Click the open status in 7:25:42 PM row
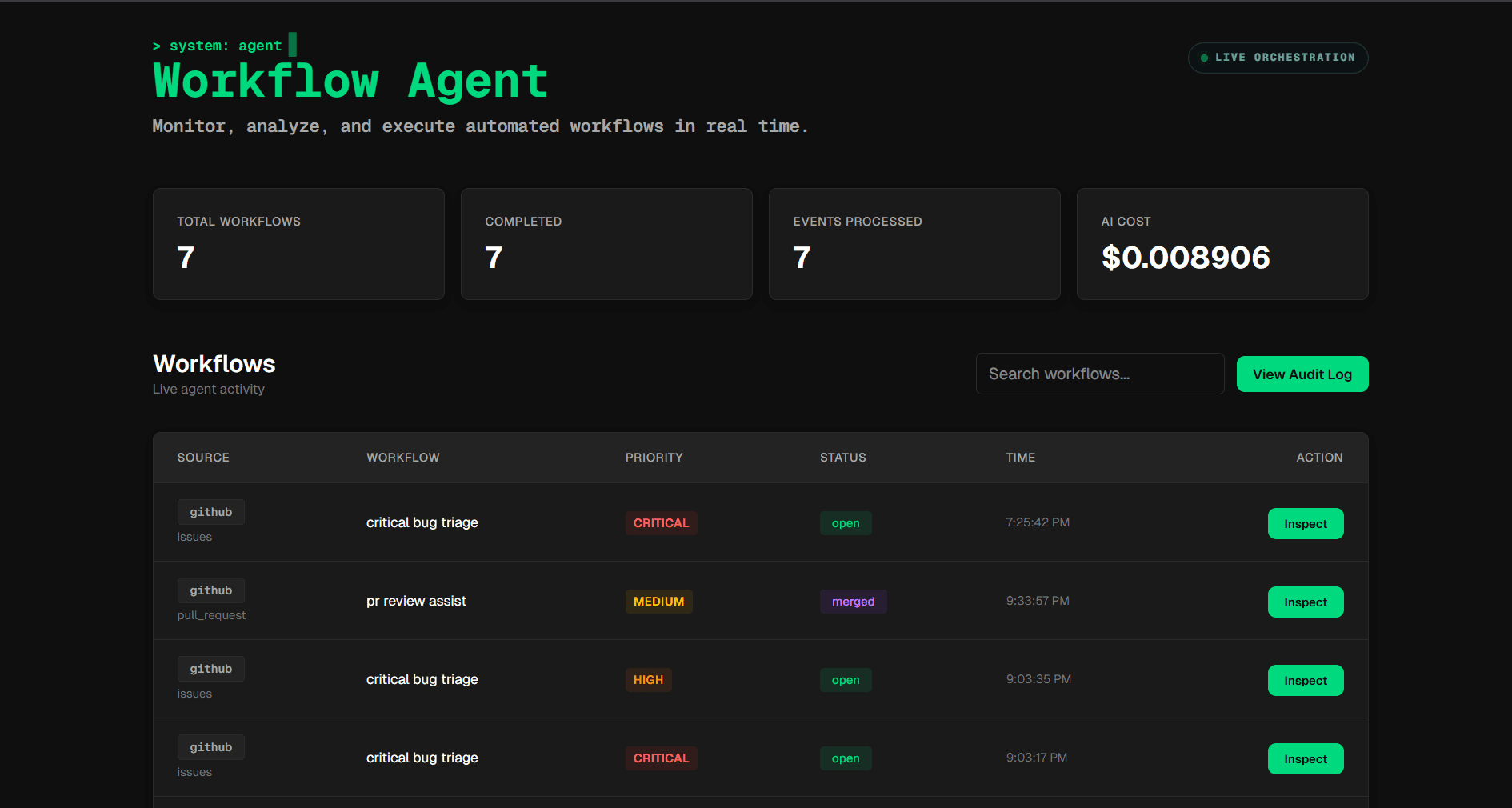Viewport: 1512px width, 808px height. click(x=846, y=523)
